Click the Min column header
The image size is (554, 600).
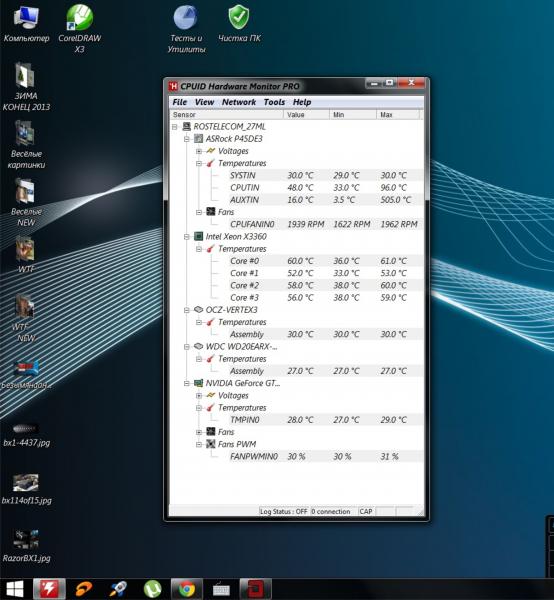coord(353,114)
